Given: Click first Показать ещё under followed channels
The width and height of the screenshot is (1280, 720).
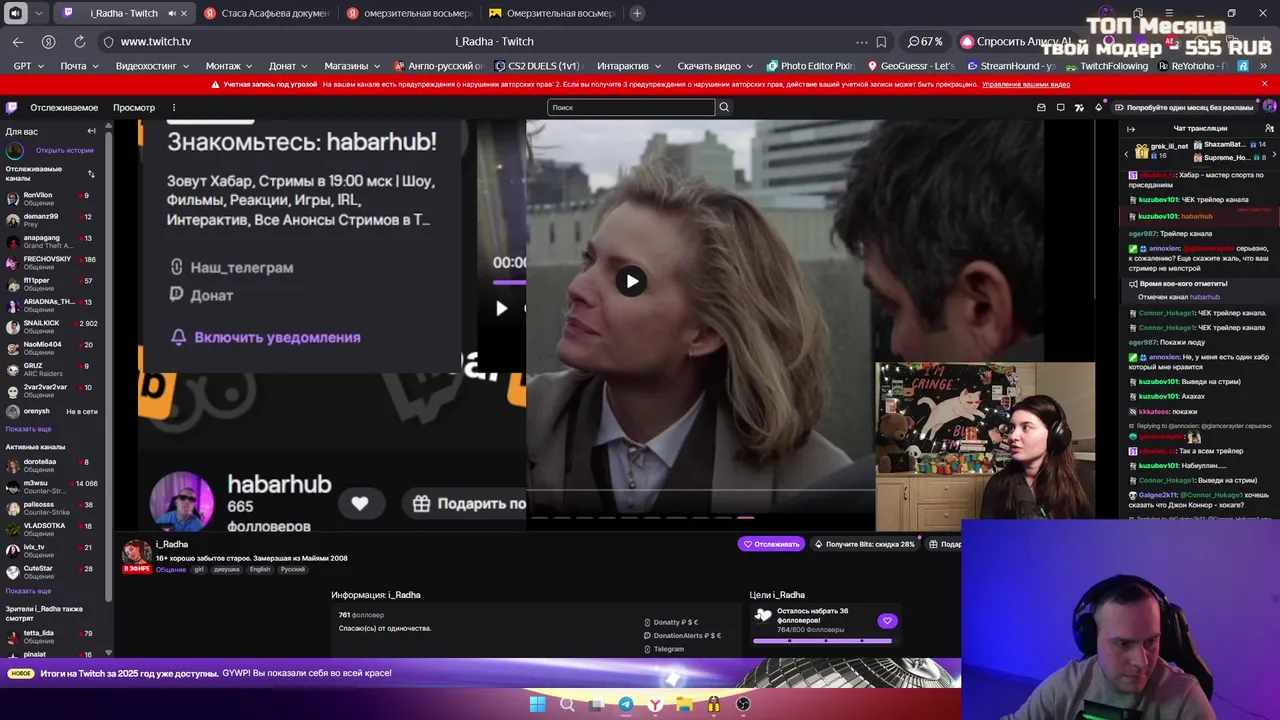Looking at the screenshot, I should 28,429.
